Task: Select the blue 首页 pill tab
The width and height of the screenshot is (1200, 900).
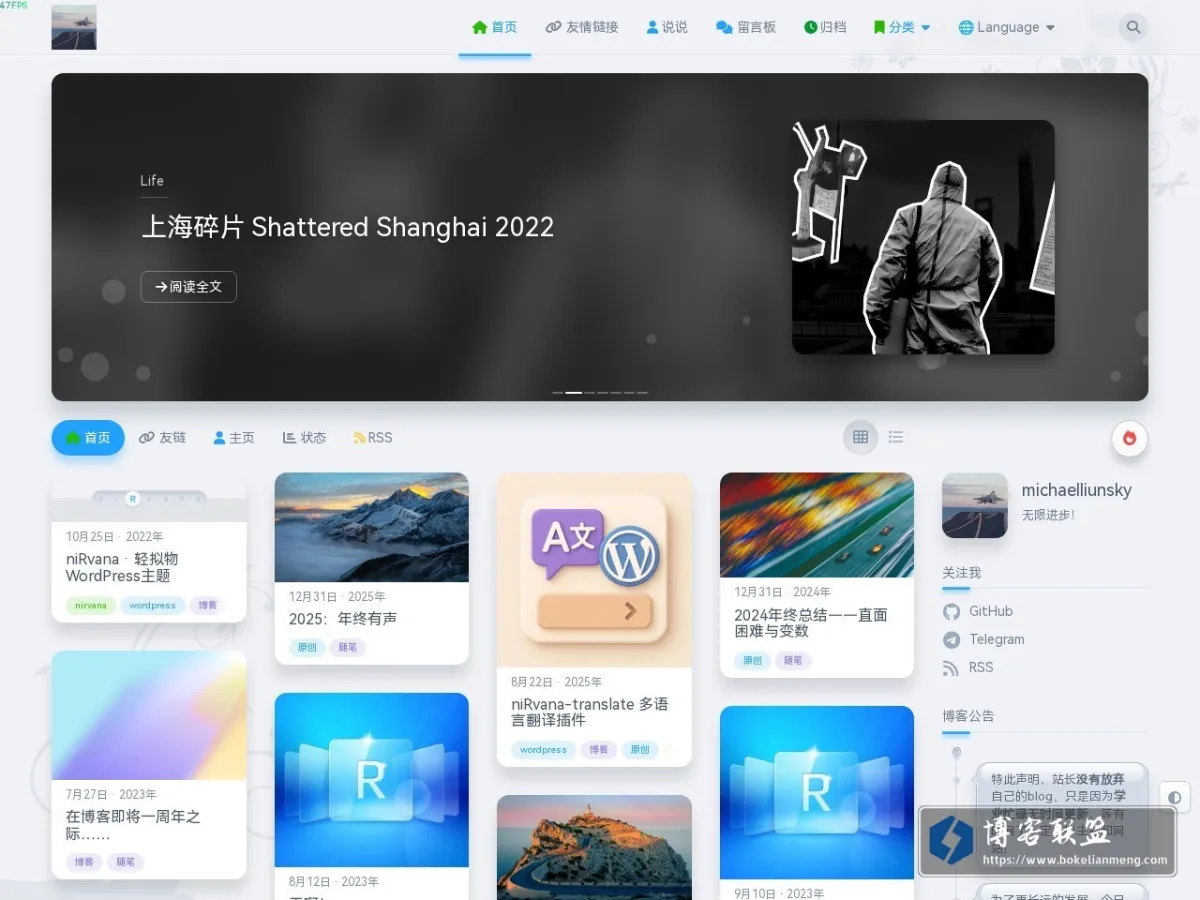Action: tap(88, 438)
